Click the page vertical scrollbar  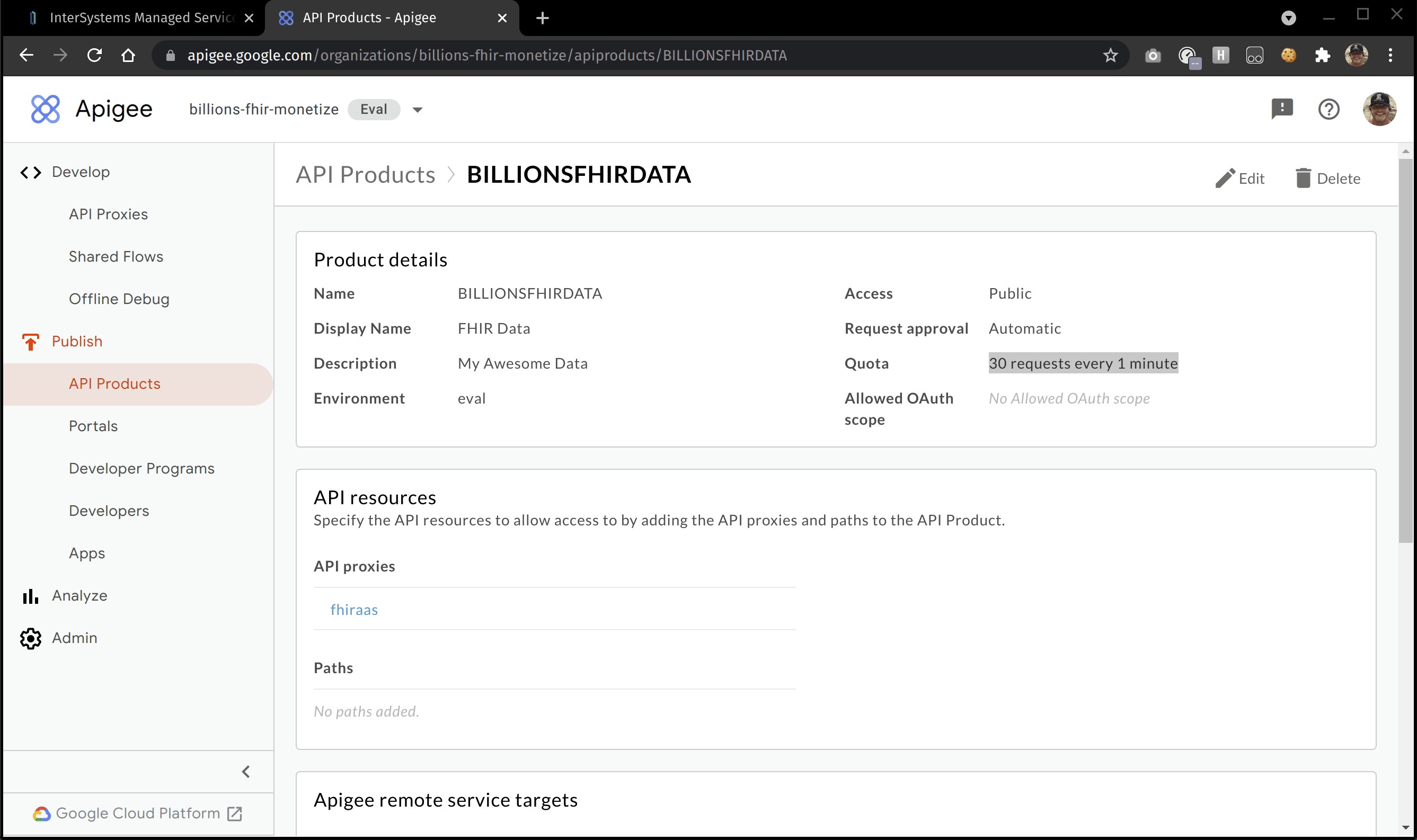(1405, 351)
